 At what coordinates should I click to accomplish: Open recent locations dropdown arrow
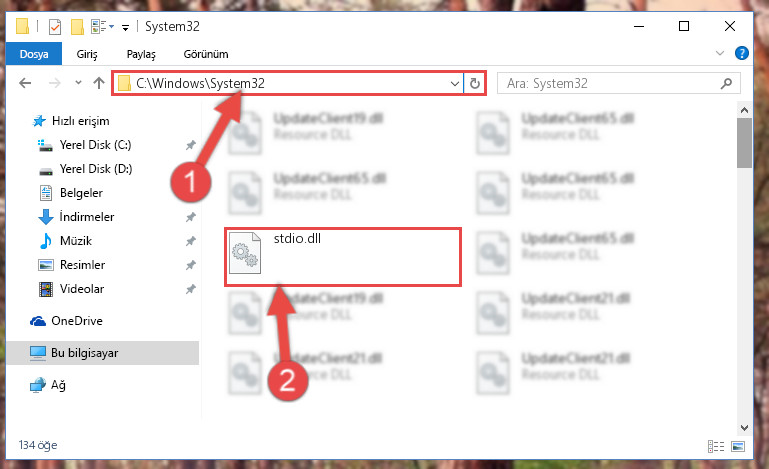pos(78,83)
